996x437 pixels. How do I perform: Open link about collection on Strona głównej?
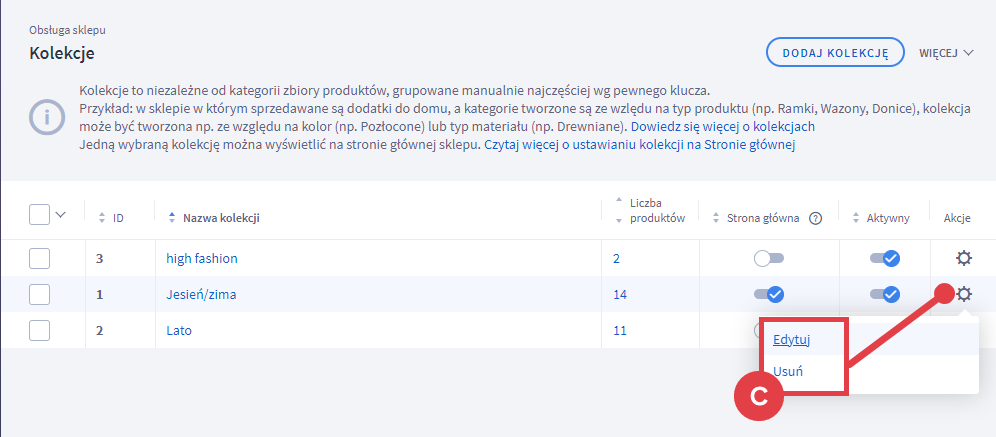click(640, 145)
